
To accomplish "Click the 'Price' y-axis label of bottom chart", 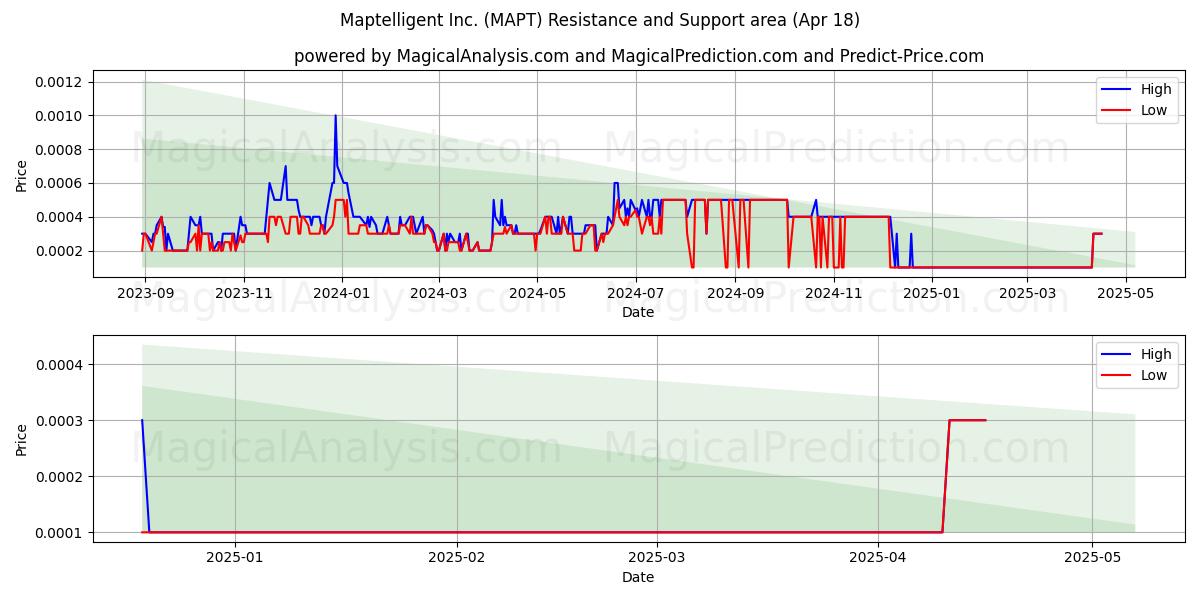I will 22,440.
